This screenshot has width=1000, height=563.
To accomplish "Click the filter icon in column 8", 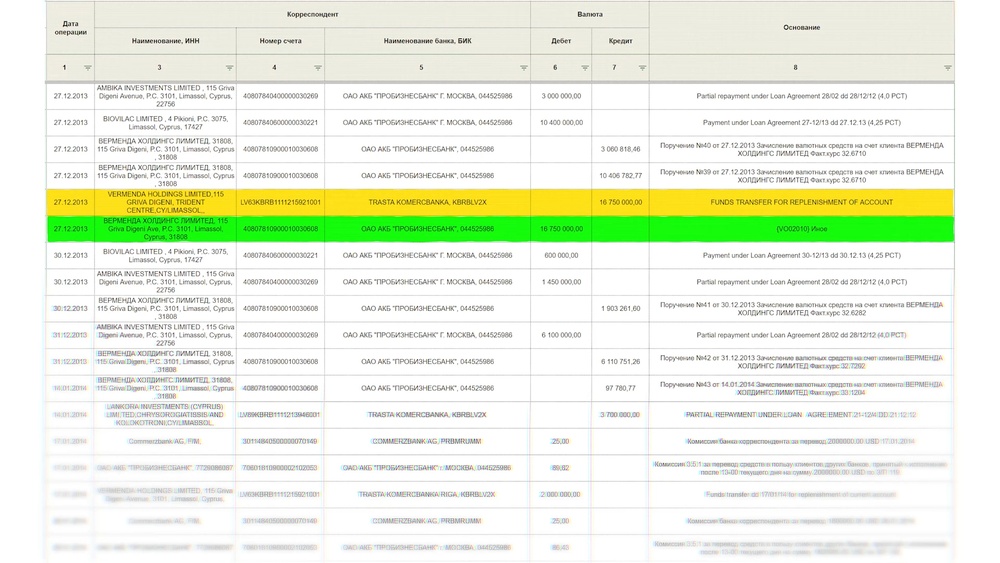I will click(946, 68).
